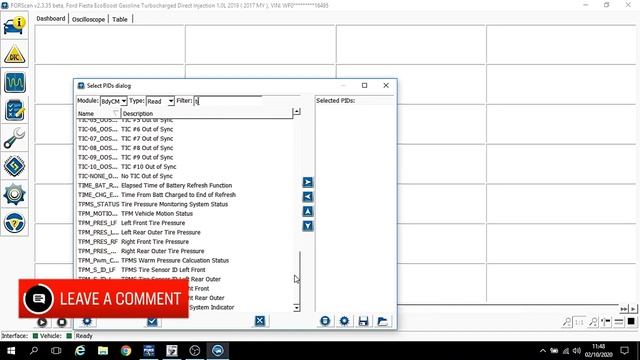Select TPMS Tire Sensor ID Left Front
This screenshot has height=360, width=640.
(184, 270)
